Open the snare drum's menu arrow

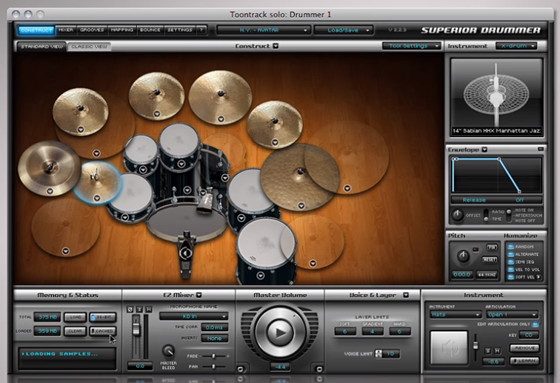[125, 217]
